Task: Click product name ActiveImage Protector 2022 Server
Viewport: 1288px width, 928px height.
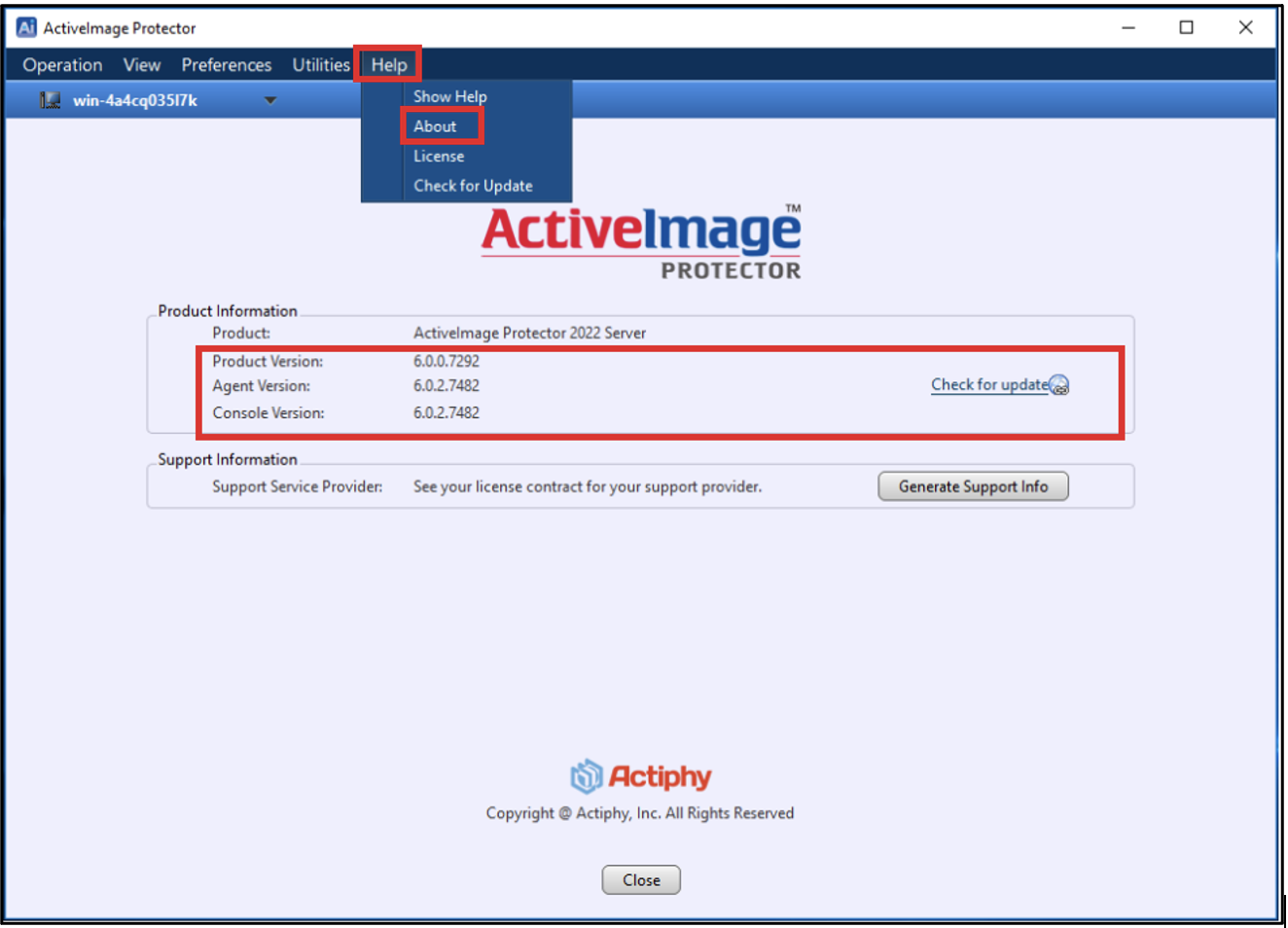Action: click(x=529, y=333)
